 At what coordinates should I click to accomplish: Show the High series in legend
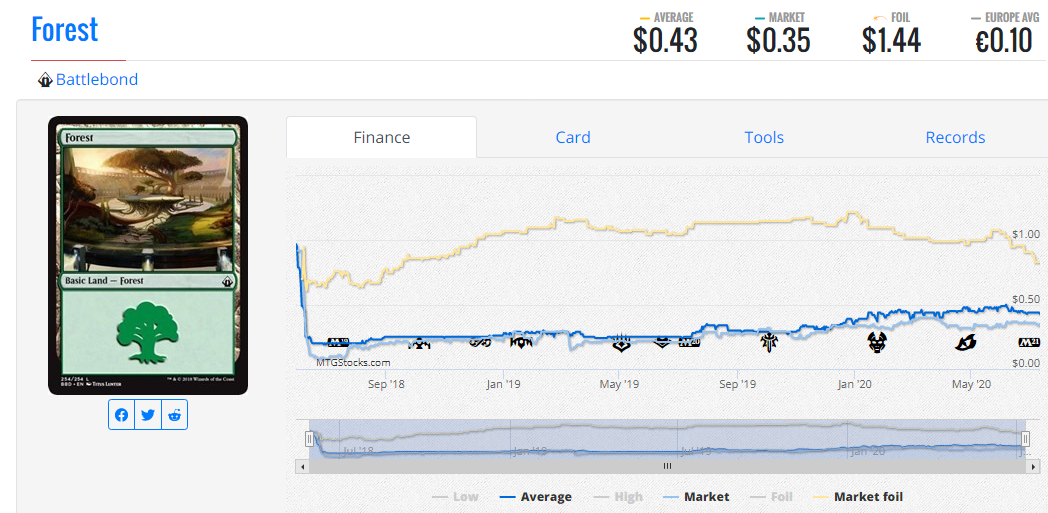[x=619, y=496]
